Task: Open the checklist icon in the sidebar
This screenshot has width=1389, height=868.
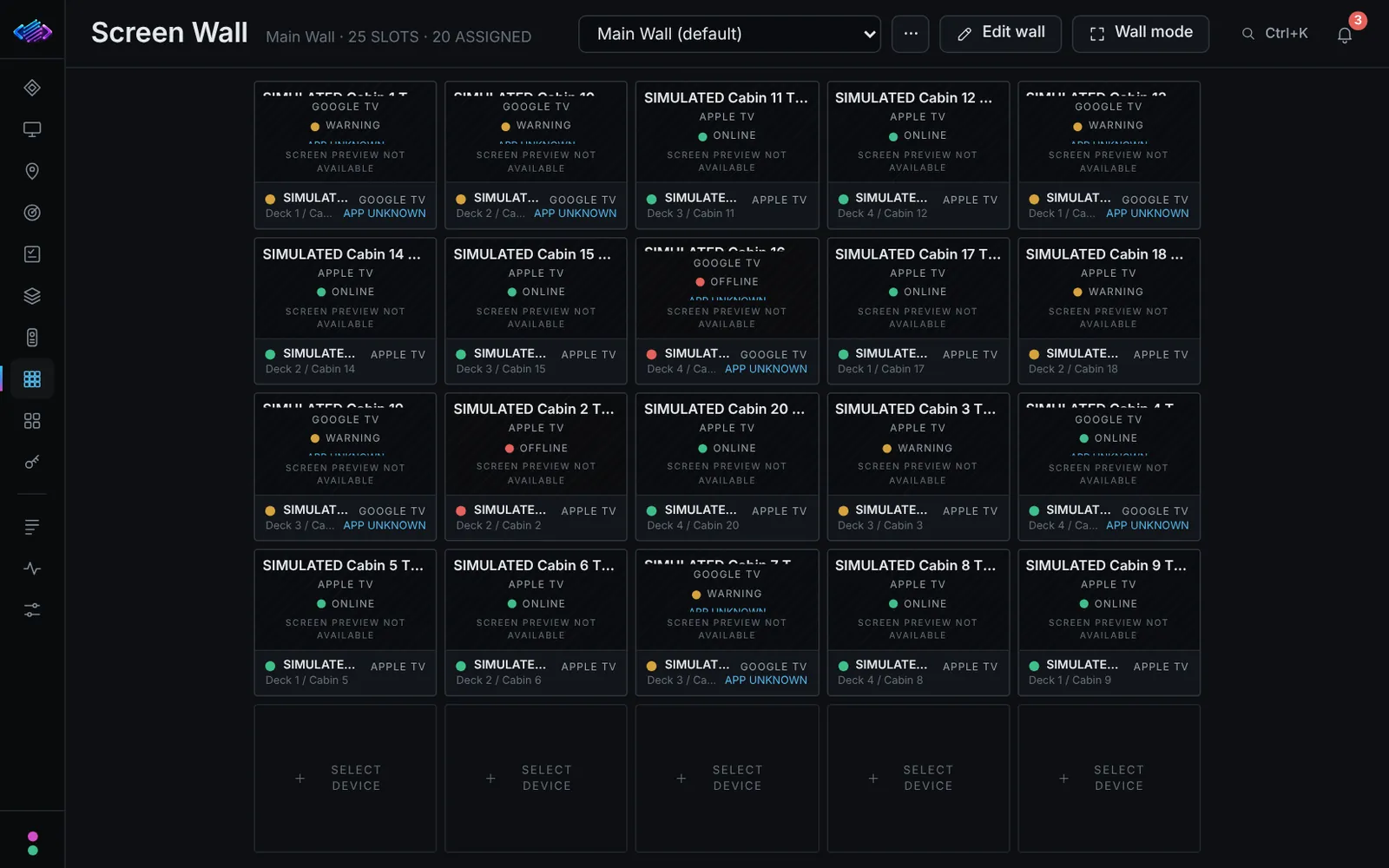Action: coord(32,254)
